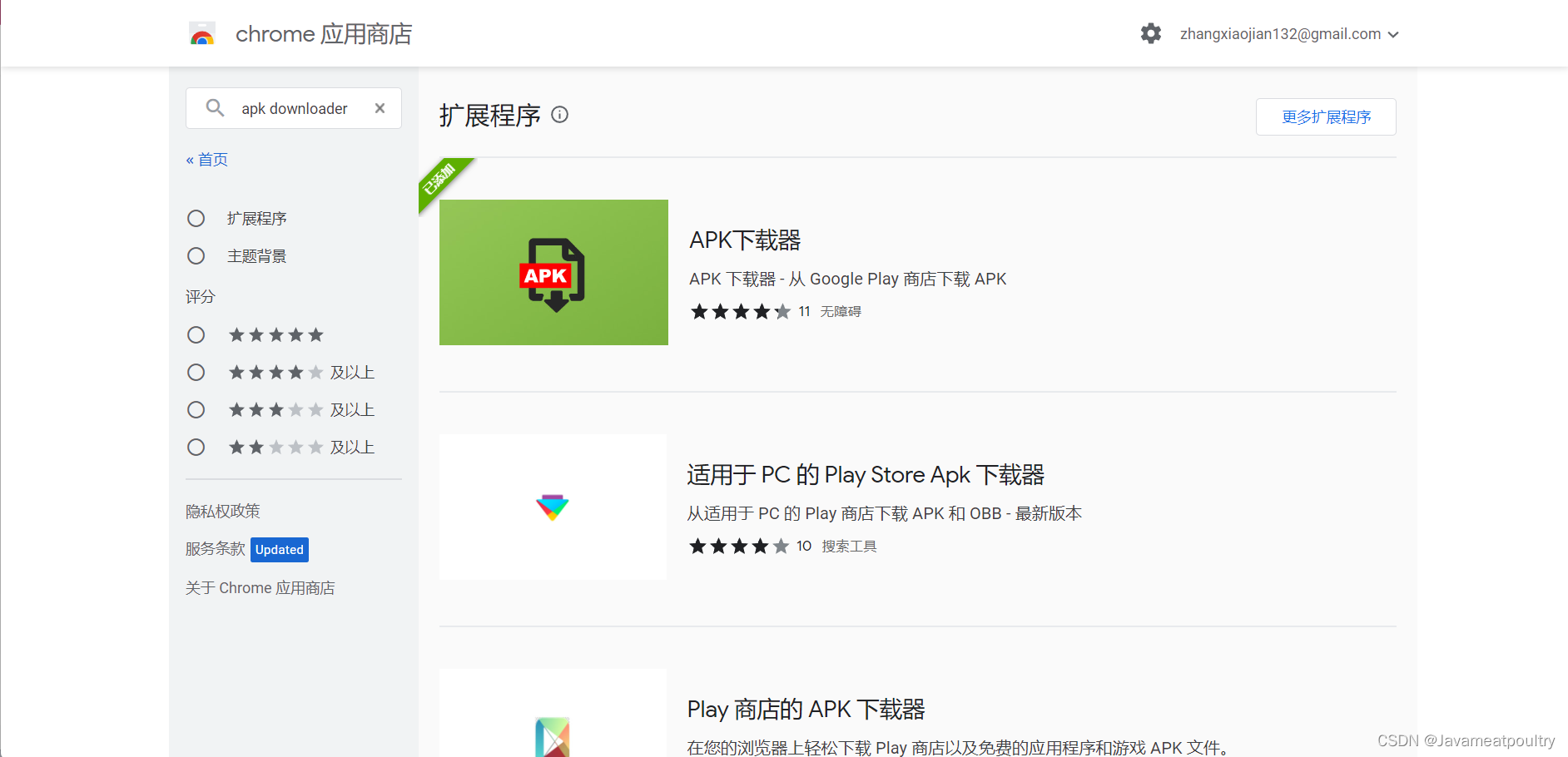Open the 隐私权政策 menu item
The width and height of the screenshot is (1568, 757).
[x=222, y=510]
